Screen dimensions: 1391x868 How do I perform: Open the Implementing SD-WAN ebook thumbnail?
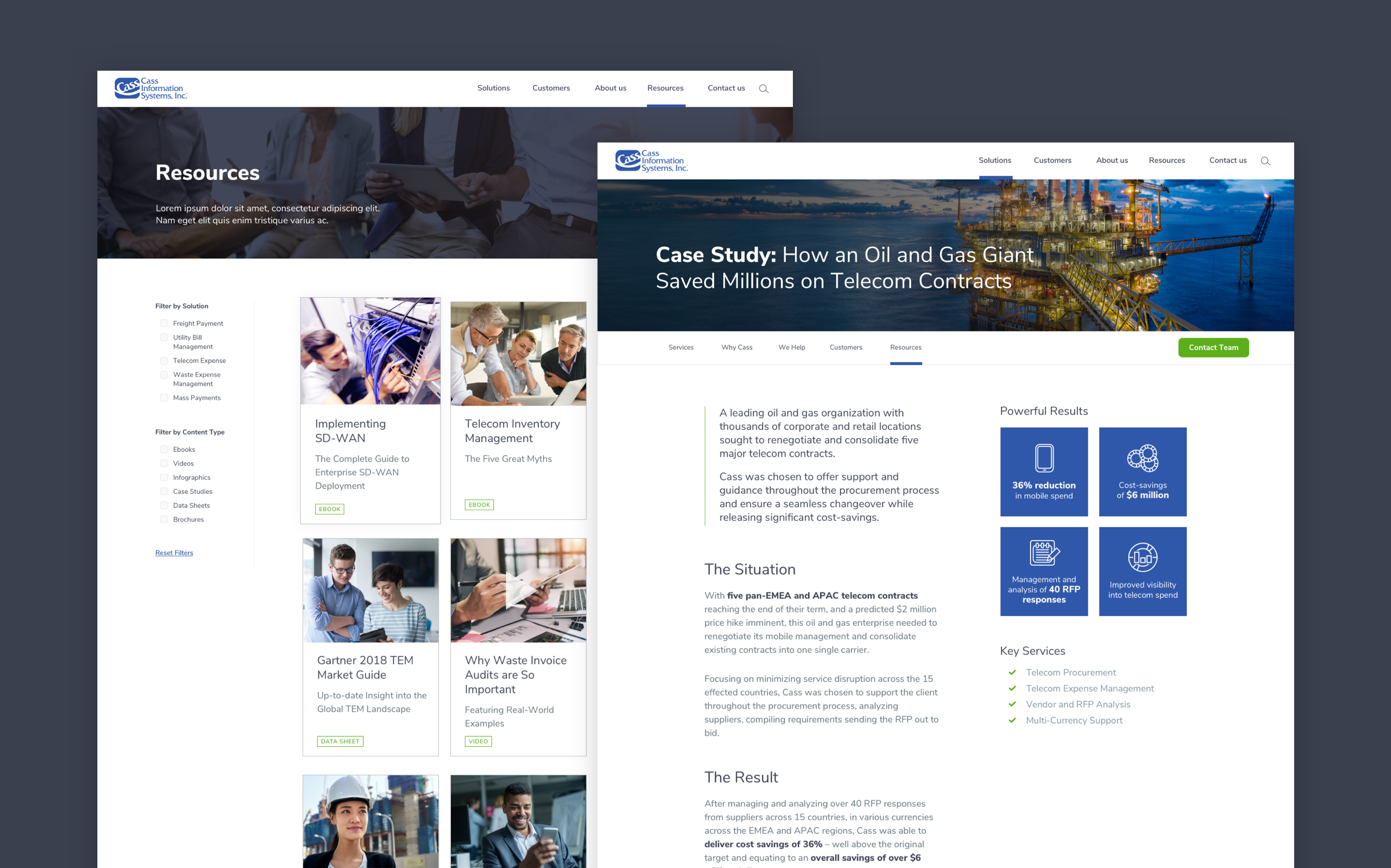(370, 351)
